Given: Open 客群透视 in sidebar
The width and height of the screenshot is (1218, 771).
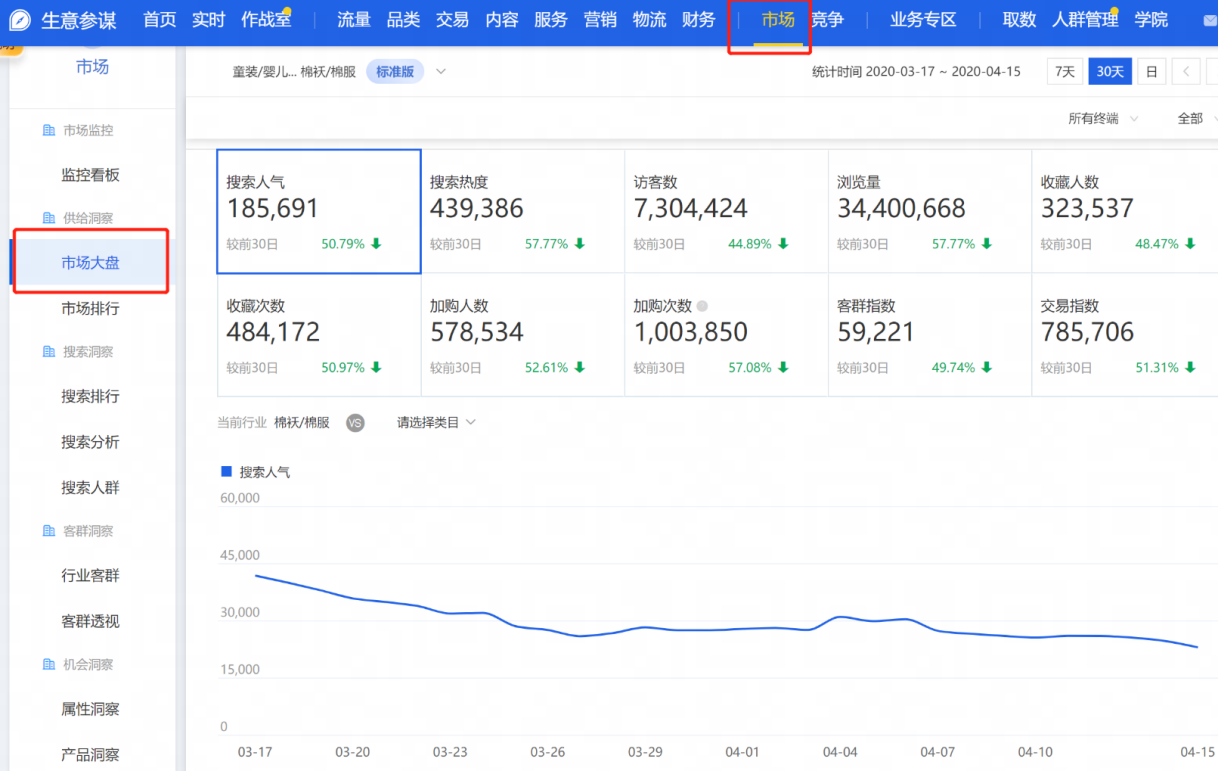Looking at the screenshot, I should (90, 622).
